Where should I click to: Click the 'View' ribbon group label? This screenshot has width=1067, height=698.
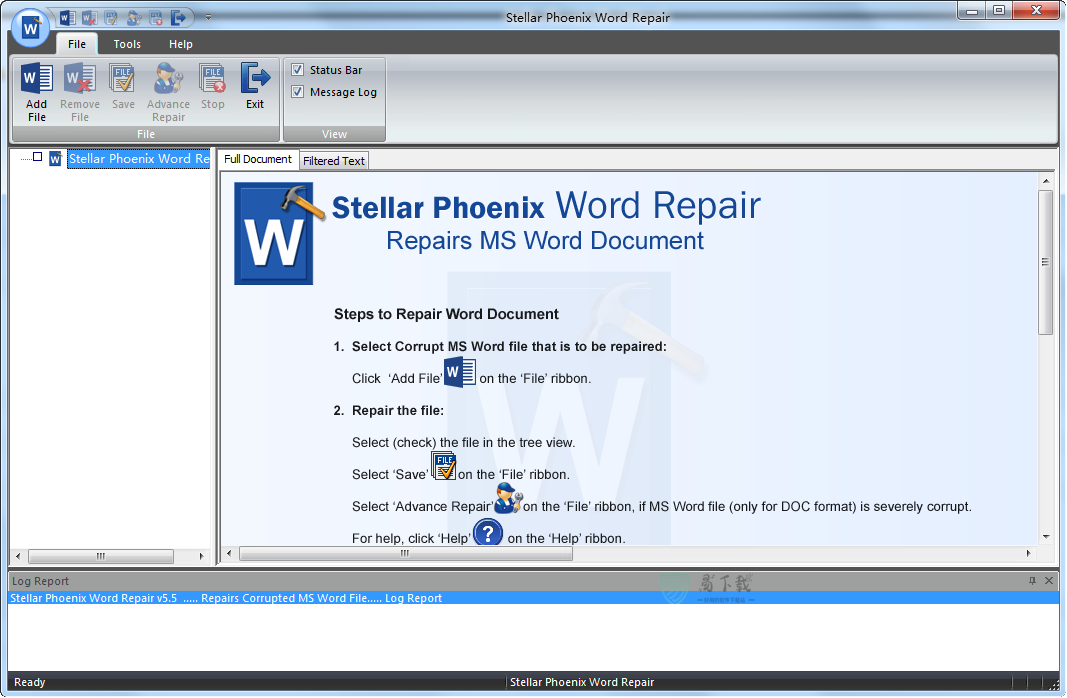point(334,134)
